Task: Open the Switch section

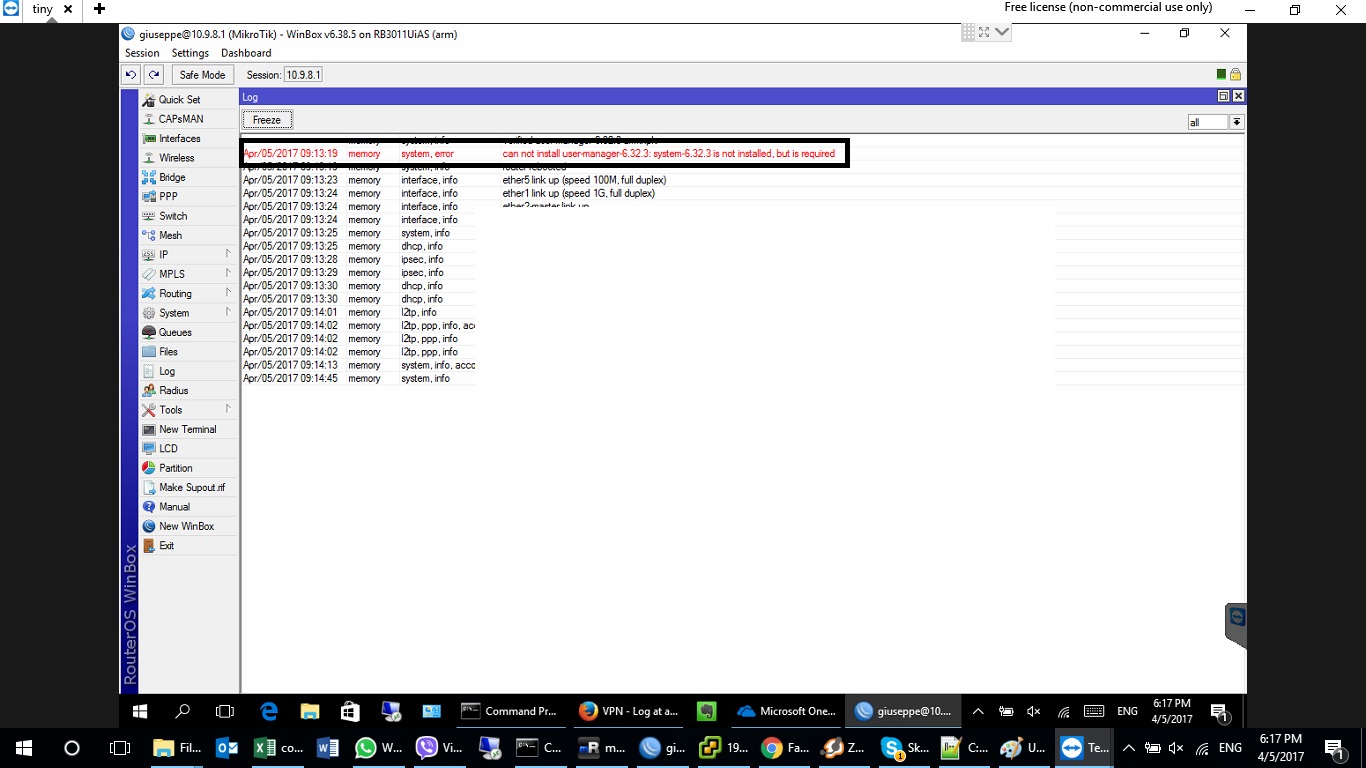Action: 173,216
